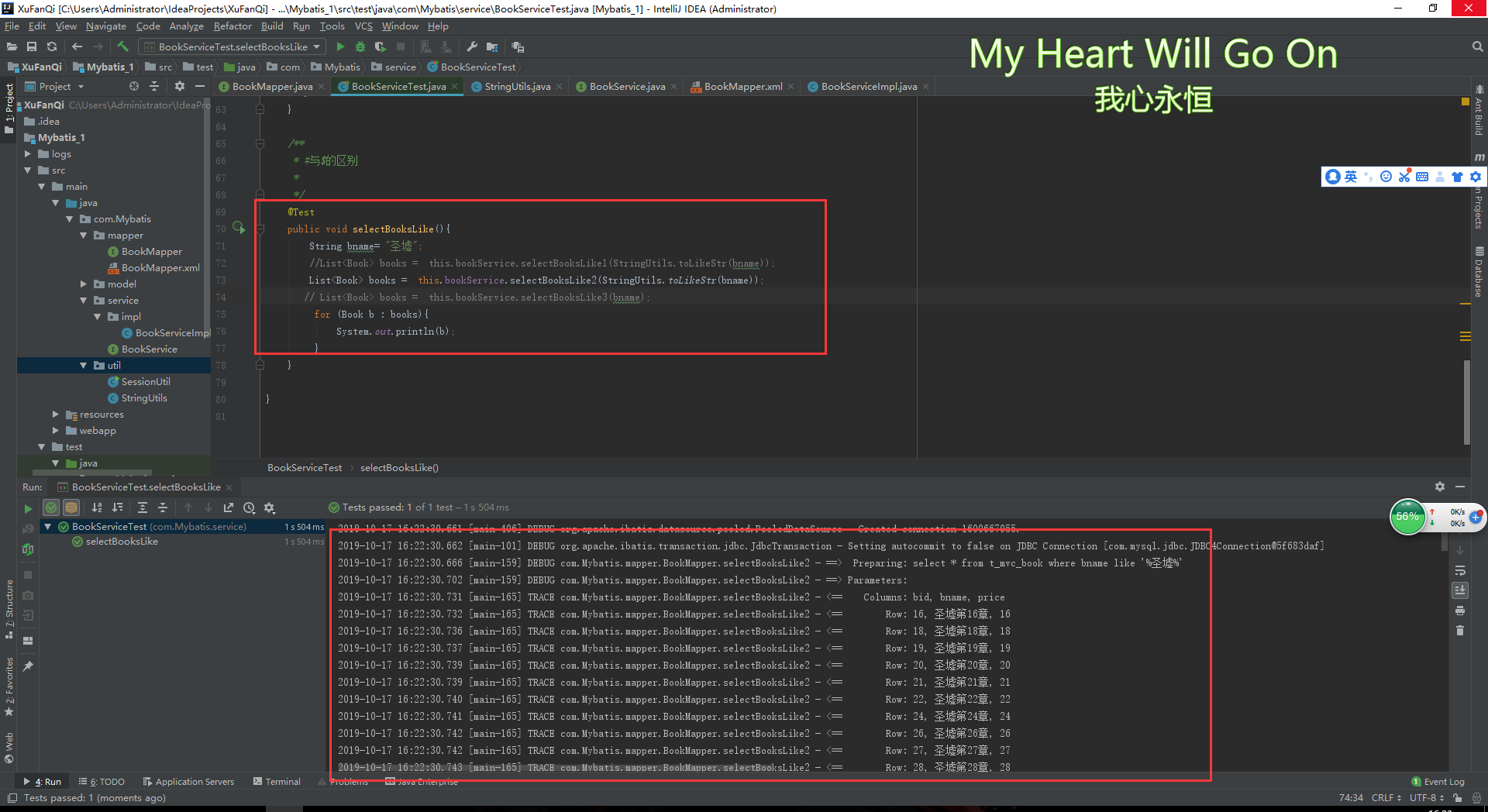Click the UTF-8 encoding selector in status bar
The height and width of the screenshot is (812, 1488).
tap(1427, 798)
